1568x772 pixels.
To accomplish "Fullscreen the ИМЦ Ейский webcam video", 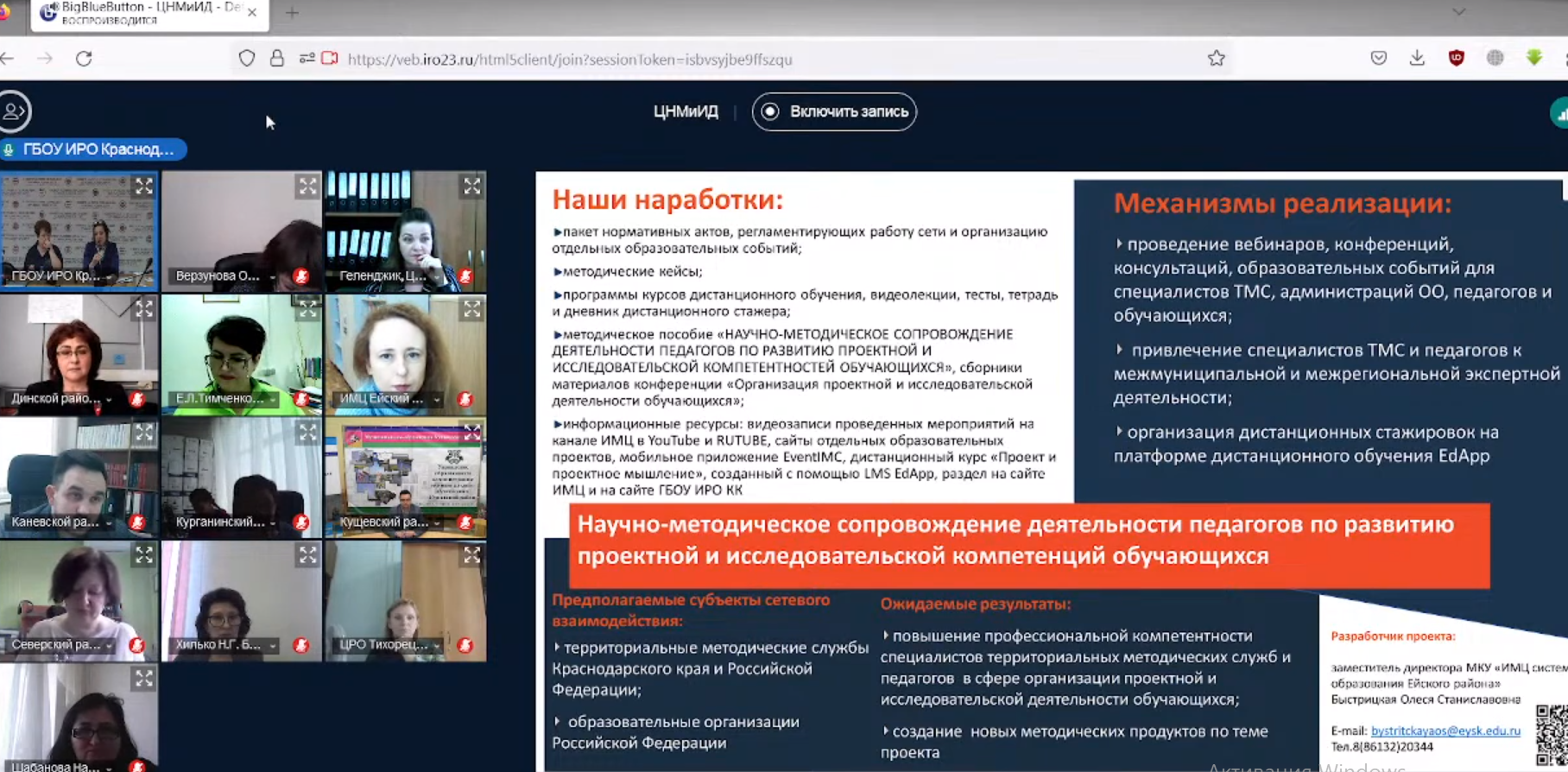I will point(471,309).
